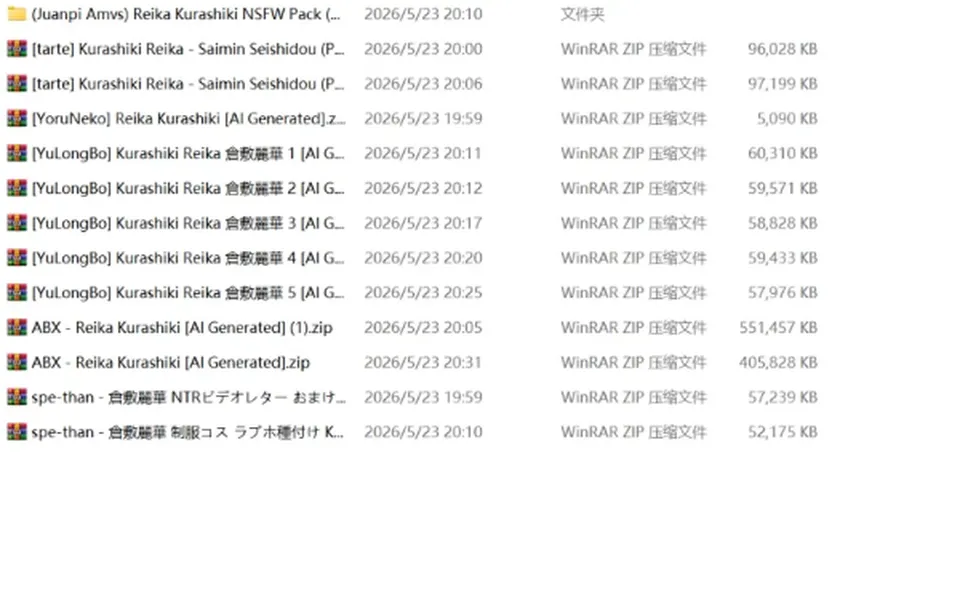Click the "文件夹" type cell

[582, 14]
